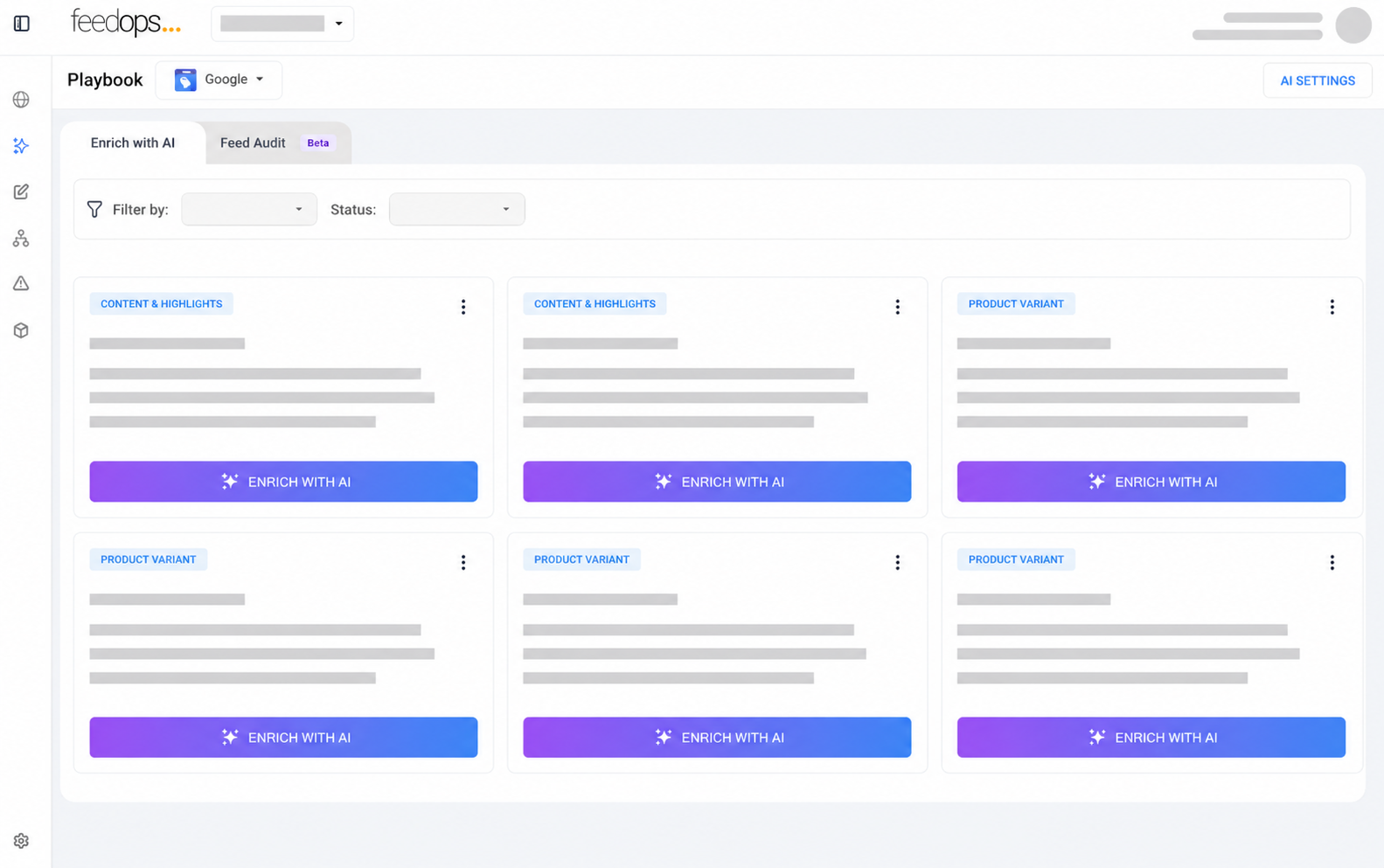Image resolution: width=1384 pixels, height=868 pixels.
Task: Click Product Variant tag on bottom-right card
Action: click(1016, 559)
